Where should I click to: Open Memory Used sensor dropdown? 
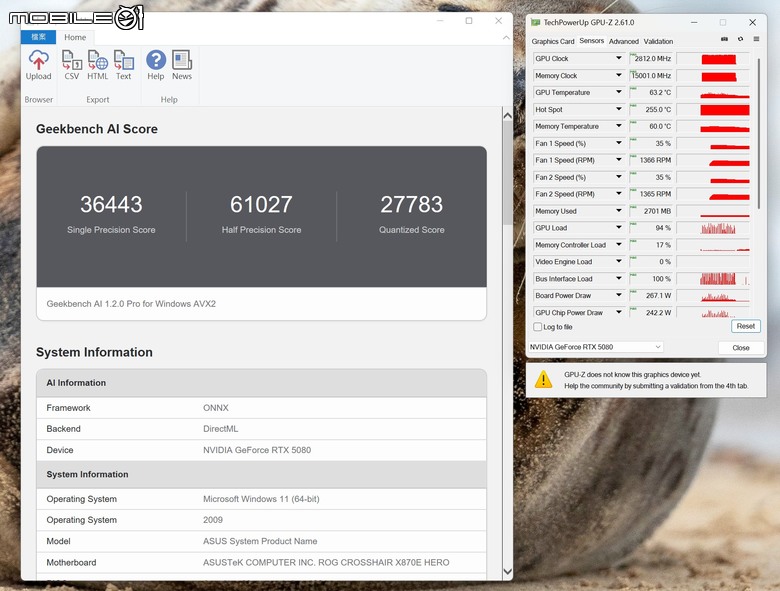(618, 211)
